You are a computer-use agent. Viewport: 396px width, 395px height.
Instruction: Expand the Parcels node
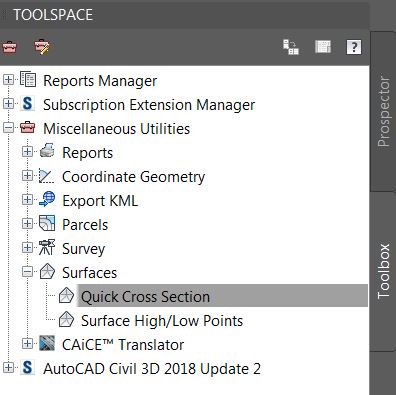[27, 224]
